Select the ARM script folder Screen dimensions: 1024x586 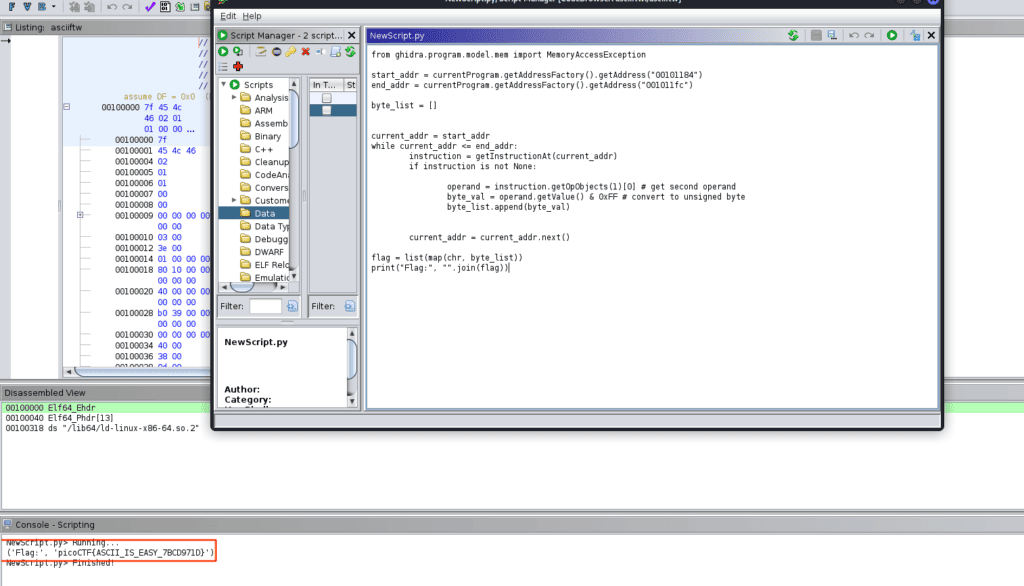(x=263, y=110)
